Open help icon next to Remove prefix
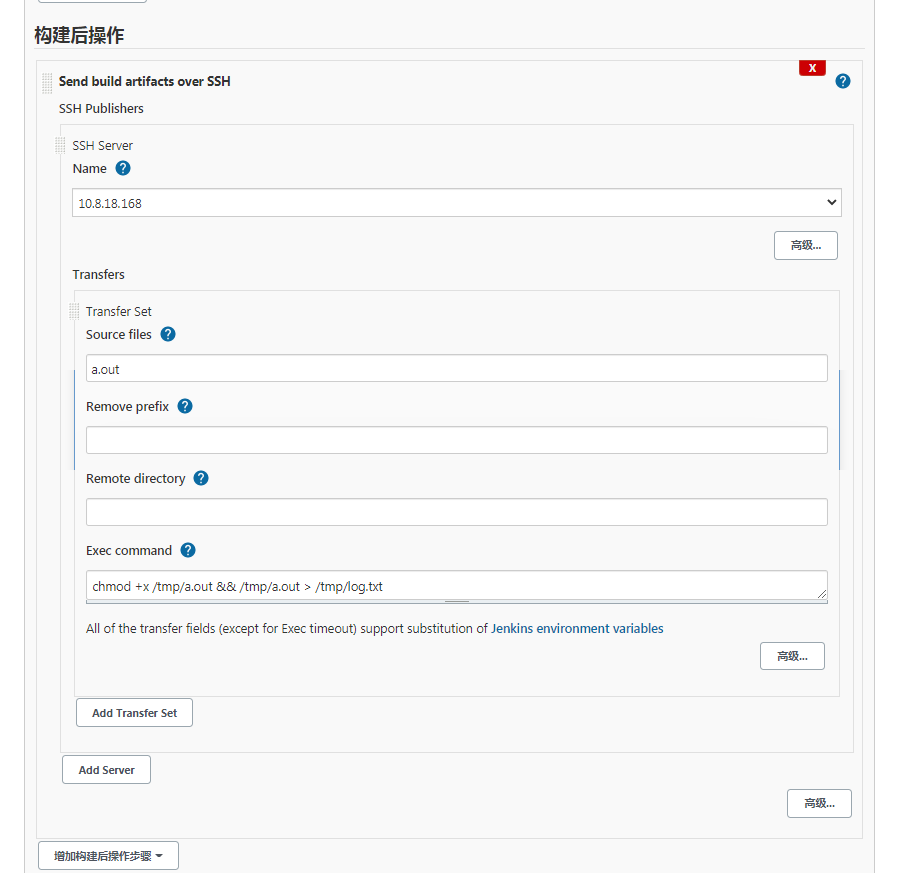This screenshot has height=873, width=903. (185, 406)
